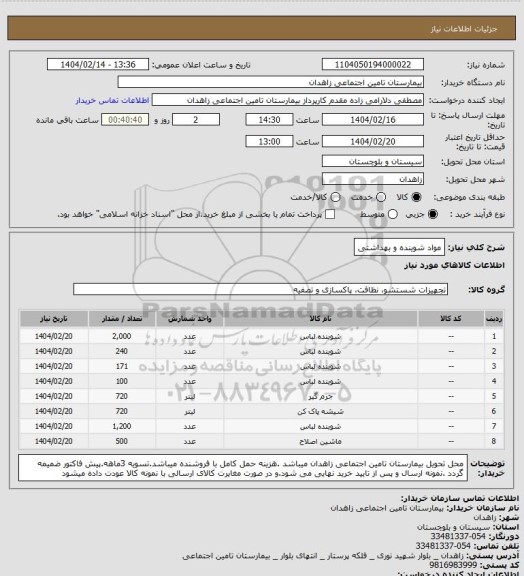The height and width of the screenshot is (576, 524).
Task: Click the buyer organization name field
Action: click(270, 82)
